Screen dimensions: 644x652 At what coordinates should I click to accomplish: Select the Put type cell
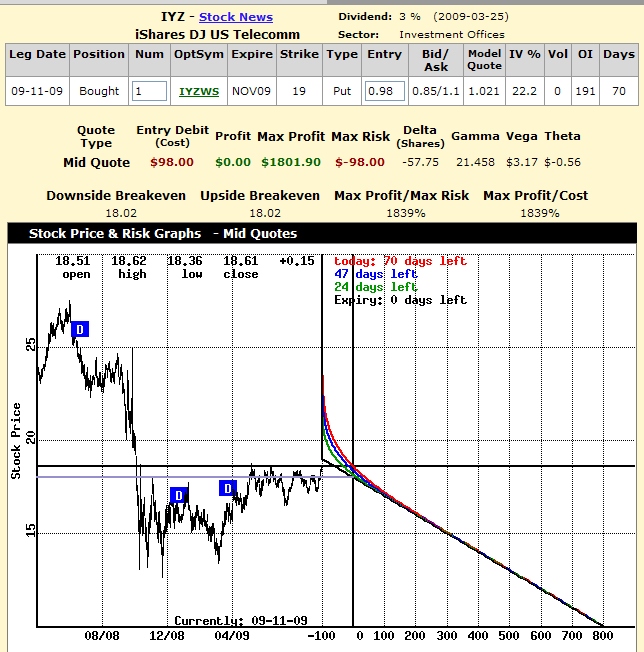[342, 91]
